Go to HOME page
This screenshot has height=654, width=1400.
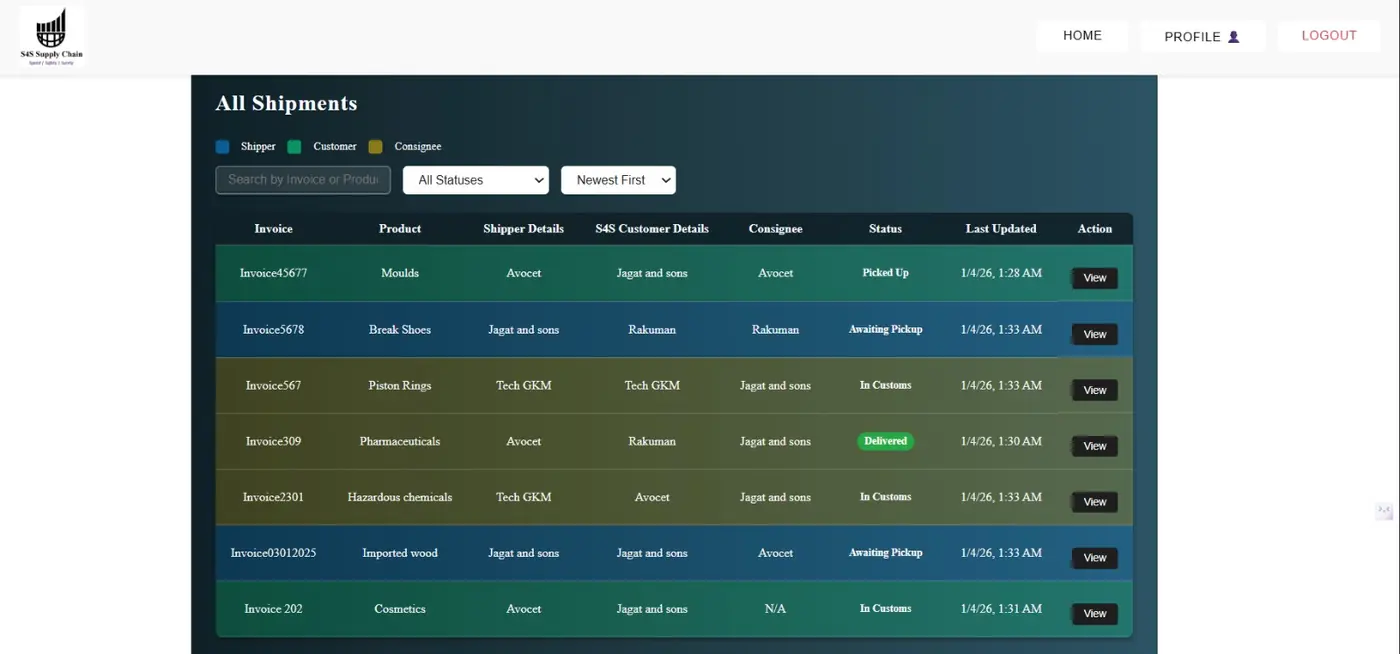click(x=1082, y=36)
